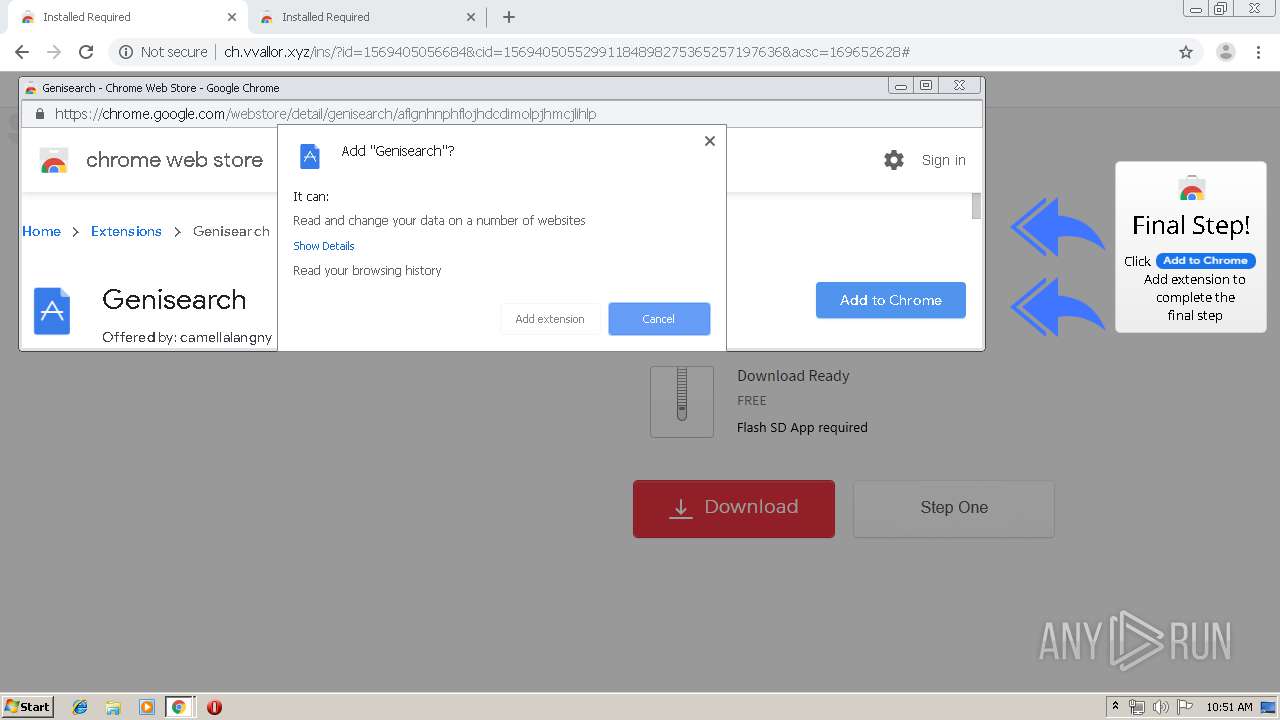Image resolution: width=1280 pixels, height=720 pixels.
Task: Close the first Installed Required tab
Action: coord(232,17)
